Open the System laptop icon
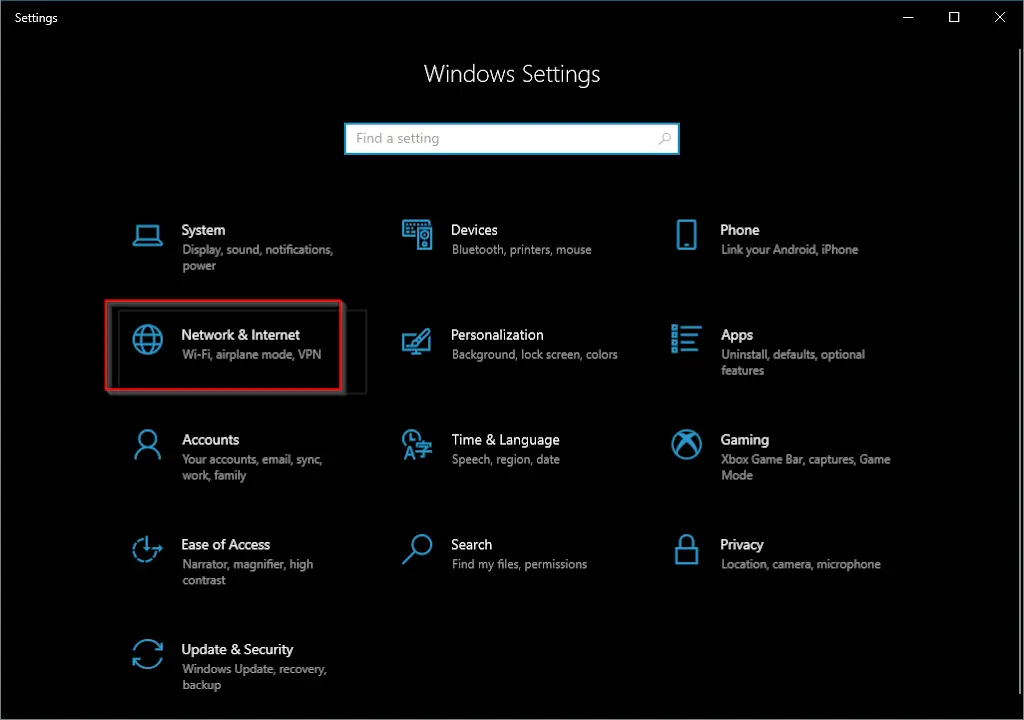1024x720 pixels. (148, 236)
